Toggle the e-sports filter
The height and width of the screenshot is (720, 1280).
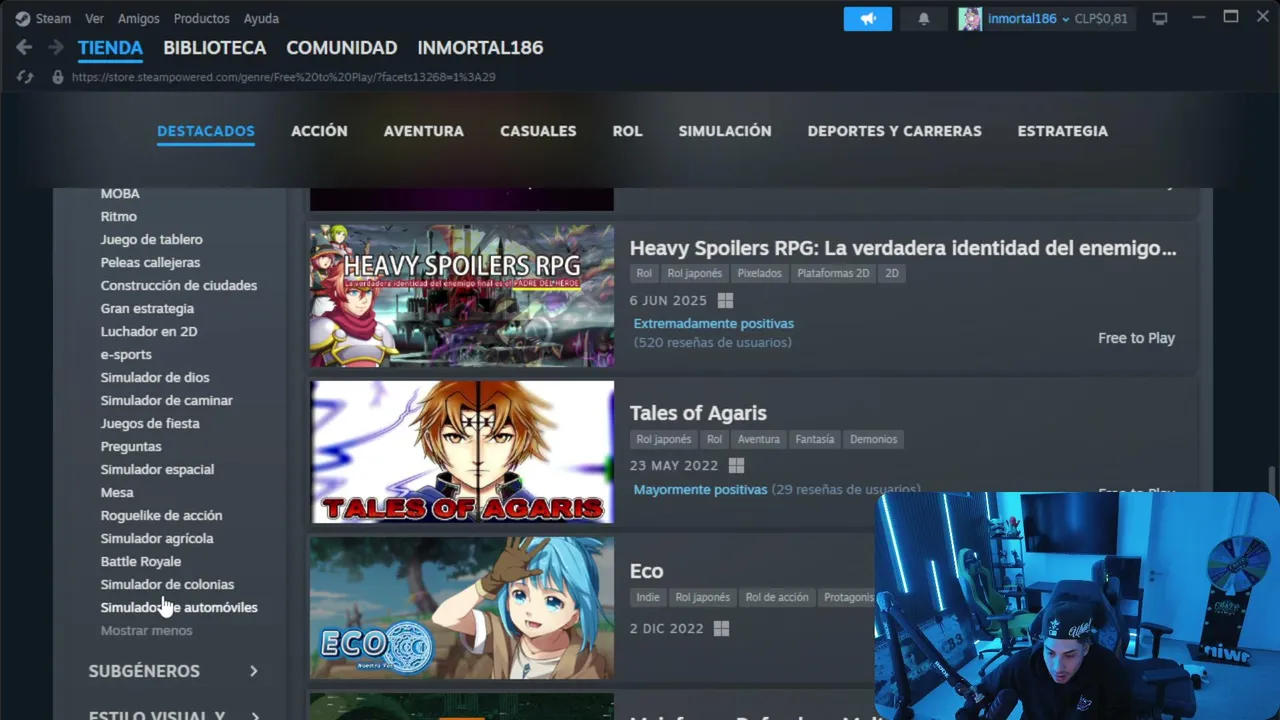(x=126, y=355)
